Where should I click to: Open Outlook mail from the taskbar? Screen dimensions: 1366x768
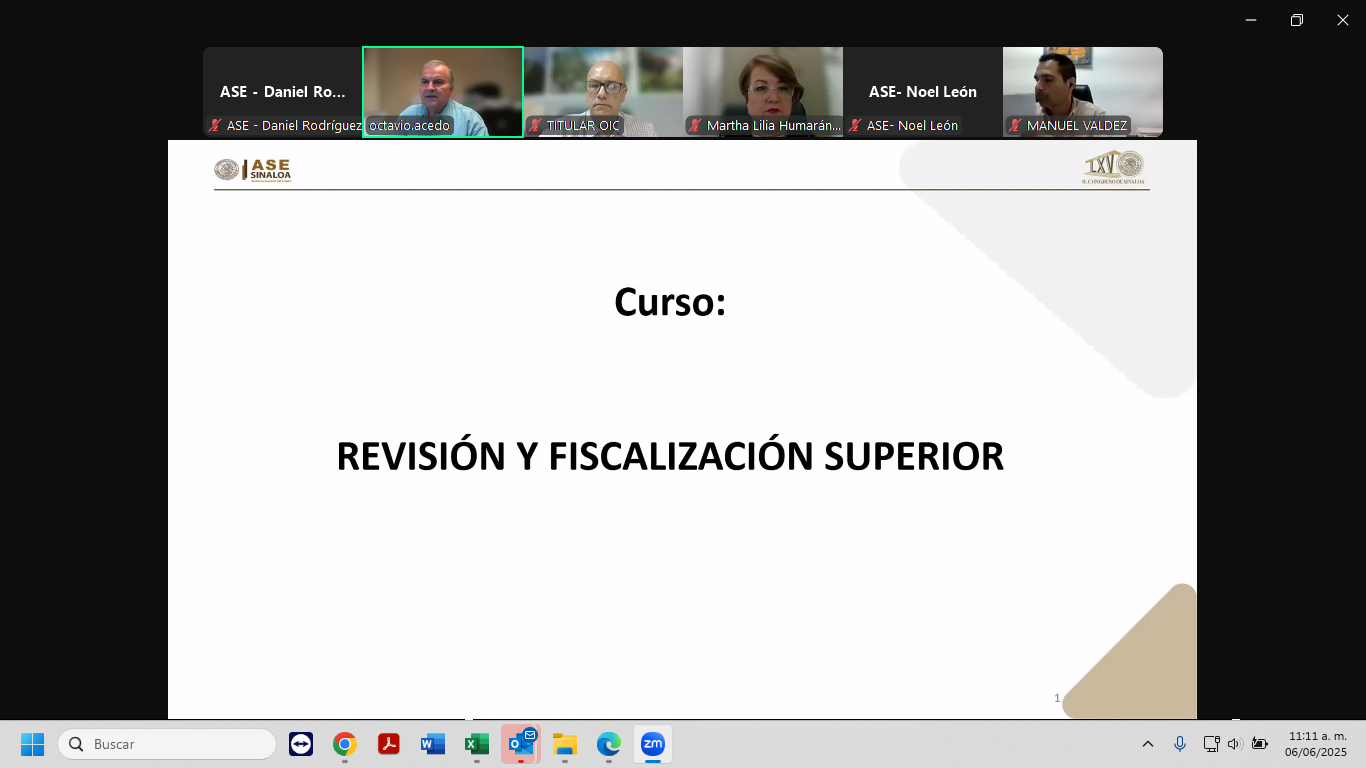pos(521,744)
